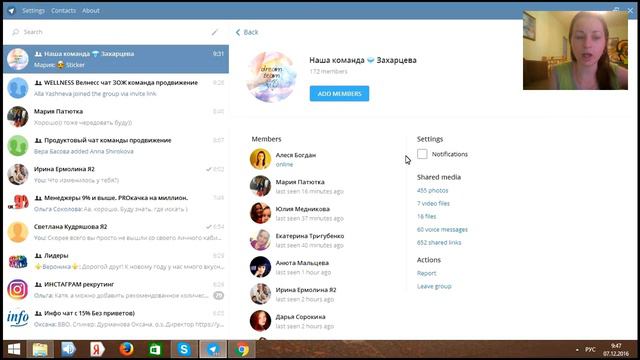Screen dimensions: 640x360
Task: Click the Telegram logo icon in title bar
Action: click(11, 11)
